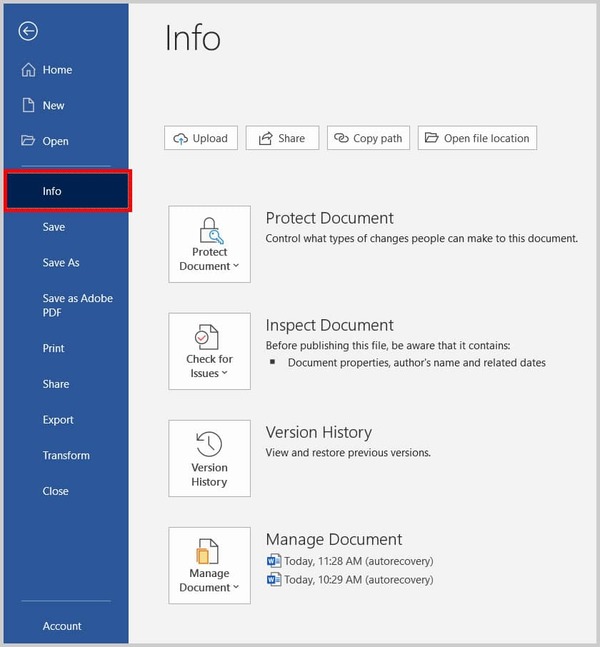
Task: Click 'Document properties, author's name' bullet text
Action: point(416,363)
